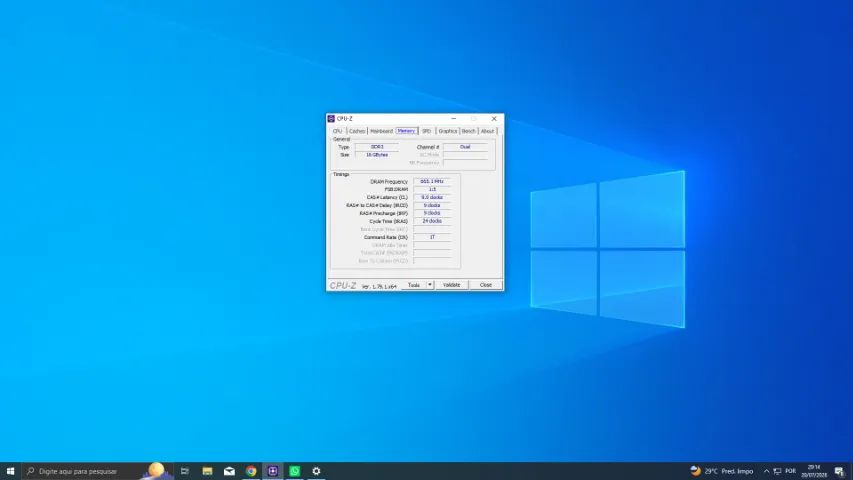Click the network icon in system tray

[x=777, y=471]
